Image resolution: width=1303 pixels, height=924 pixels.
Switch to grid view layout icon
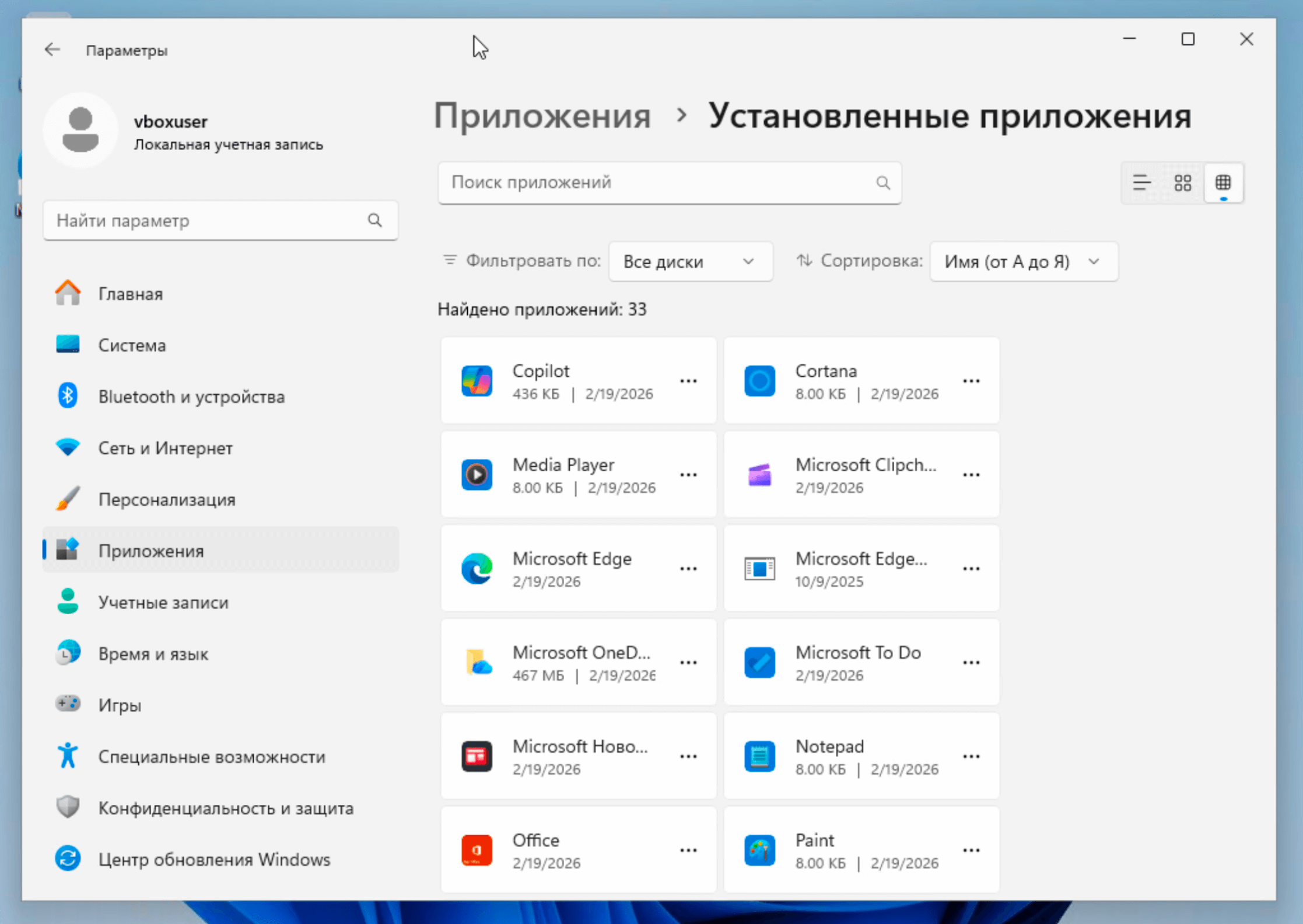click(x=1182, y=183)
